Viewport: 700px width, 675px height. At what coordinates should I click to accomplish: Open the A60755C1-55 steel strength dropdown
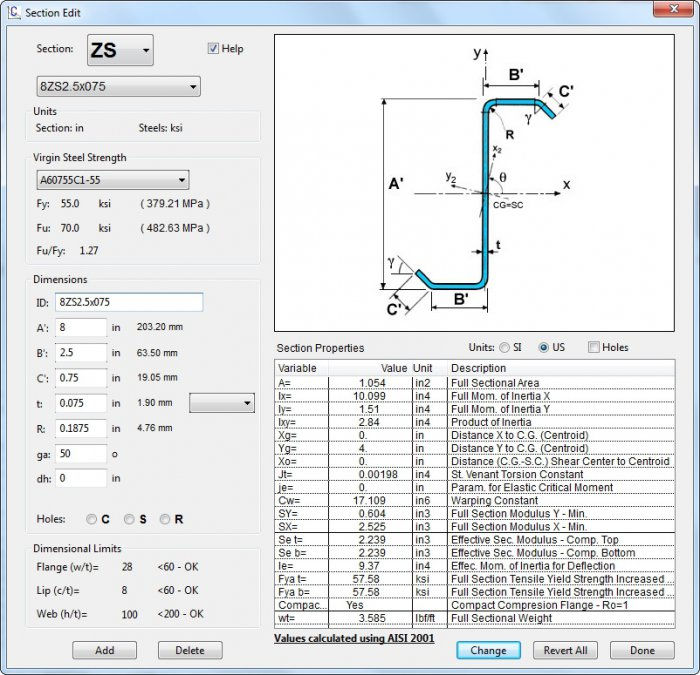click(112, 180)
